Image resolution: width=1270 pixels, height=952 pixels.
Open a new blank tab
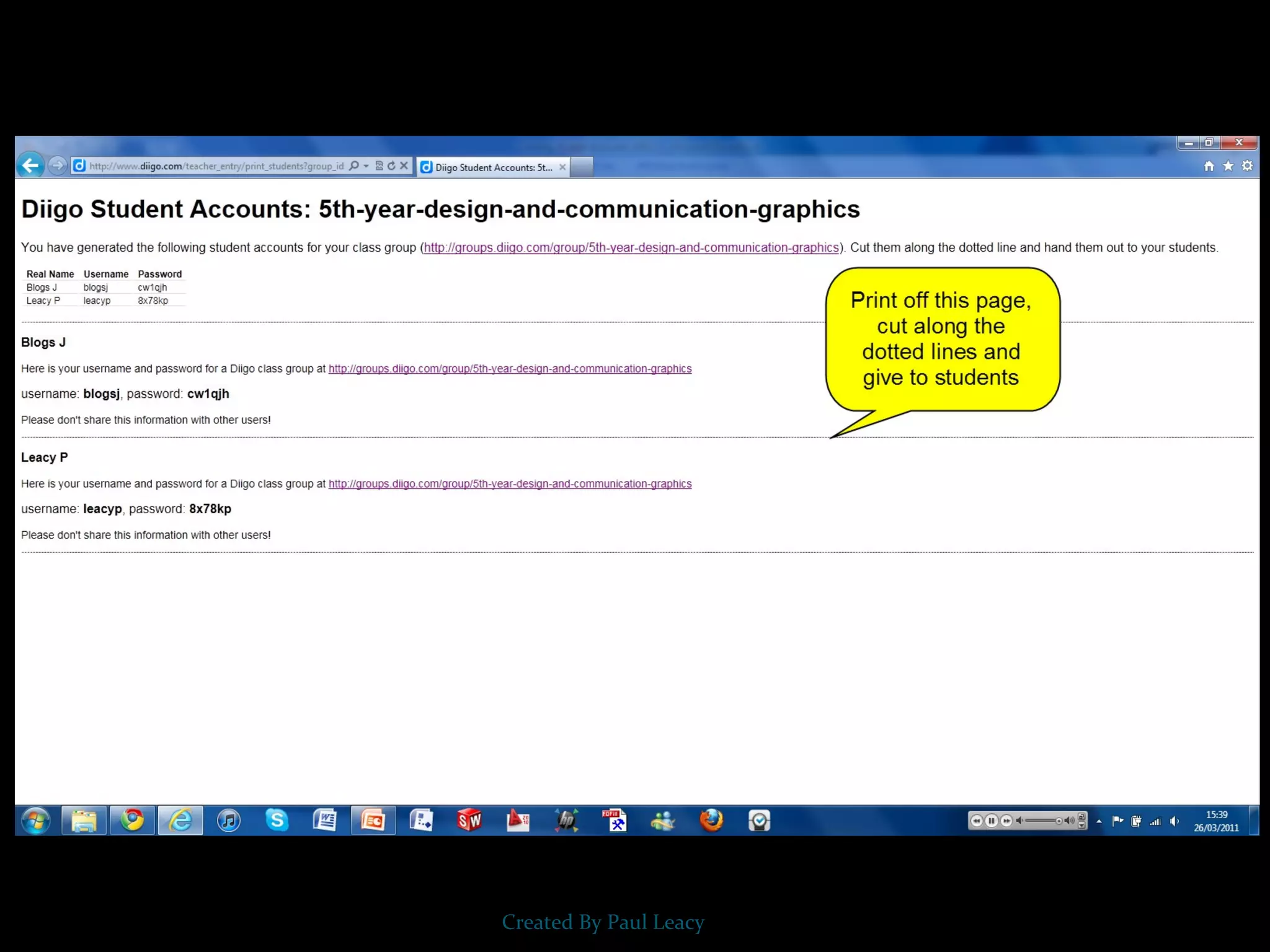(x=582, y=167)
